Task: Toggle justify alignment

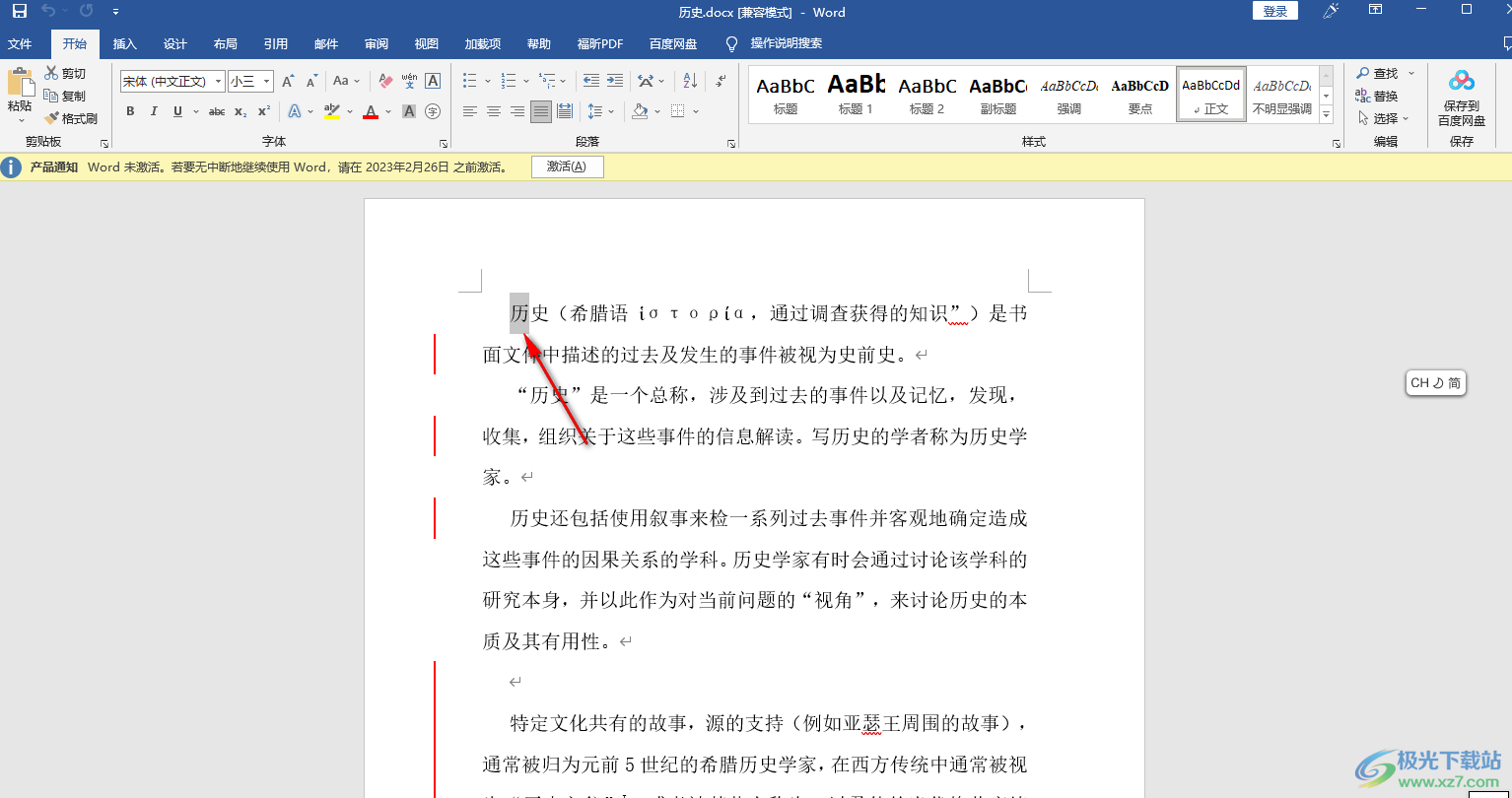Action: (541, 111)
